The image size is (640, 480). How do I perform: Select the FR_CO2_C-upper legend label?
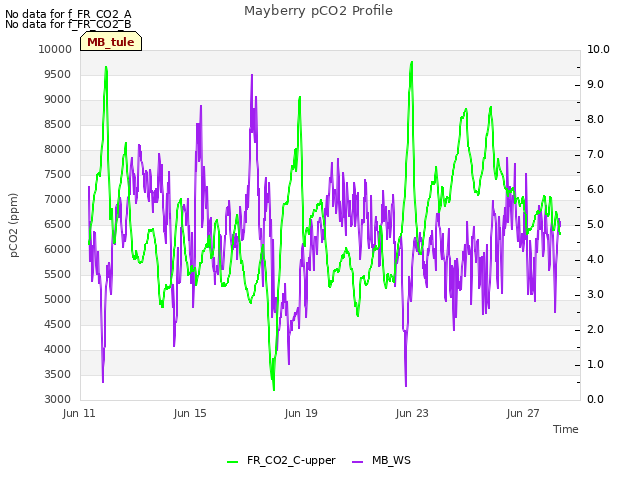(291, 460)
